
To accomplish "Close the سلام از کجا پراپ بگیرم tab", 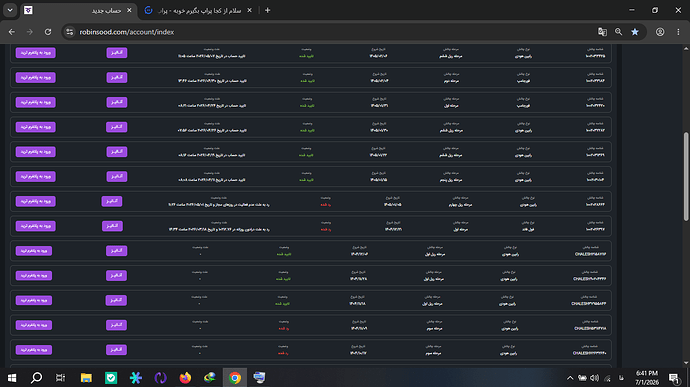I will click(250, 10).
